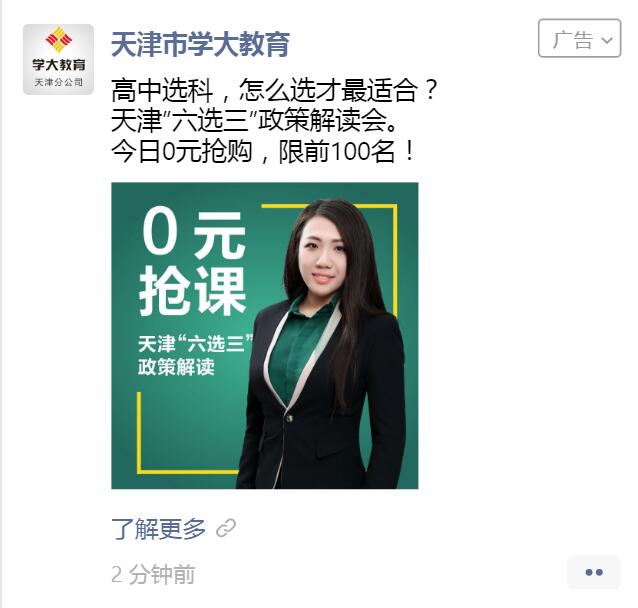Click the large 0元 text in banner
638x608 pixels.
pyautogui.click(x=194, y=233)
